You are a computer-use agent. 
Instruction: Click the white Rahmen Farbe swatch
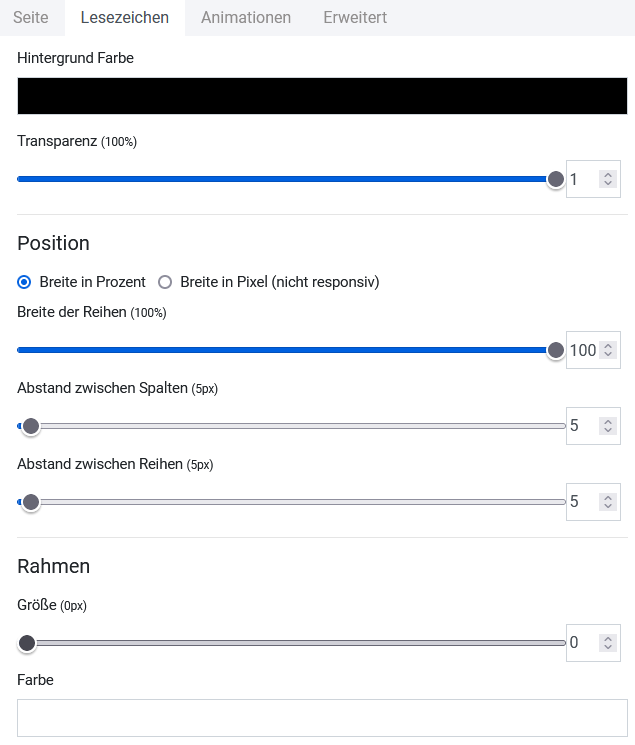[322, 717]
